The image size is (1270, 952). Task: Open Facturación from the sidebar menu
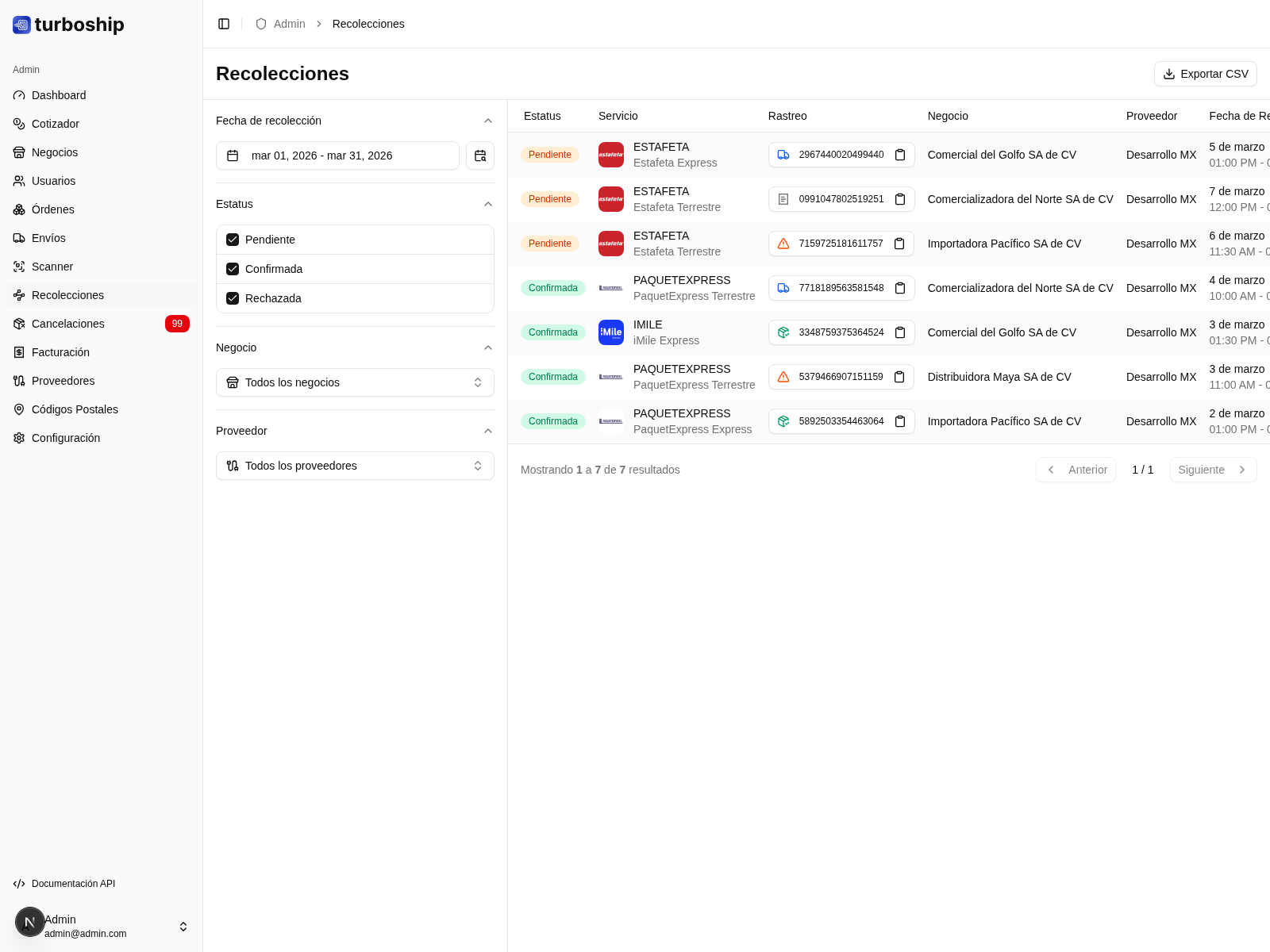pyautogui.click(x=60, y=352)
